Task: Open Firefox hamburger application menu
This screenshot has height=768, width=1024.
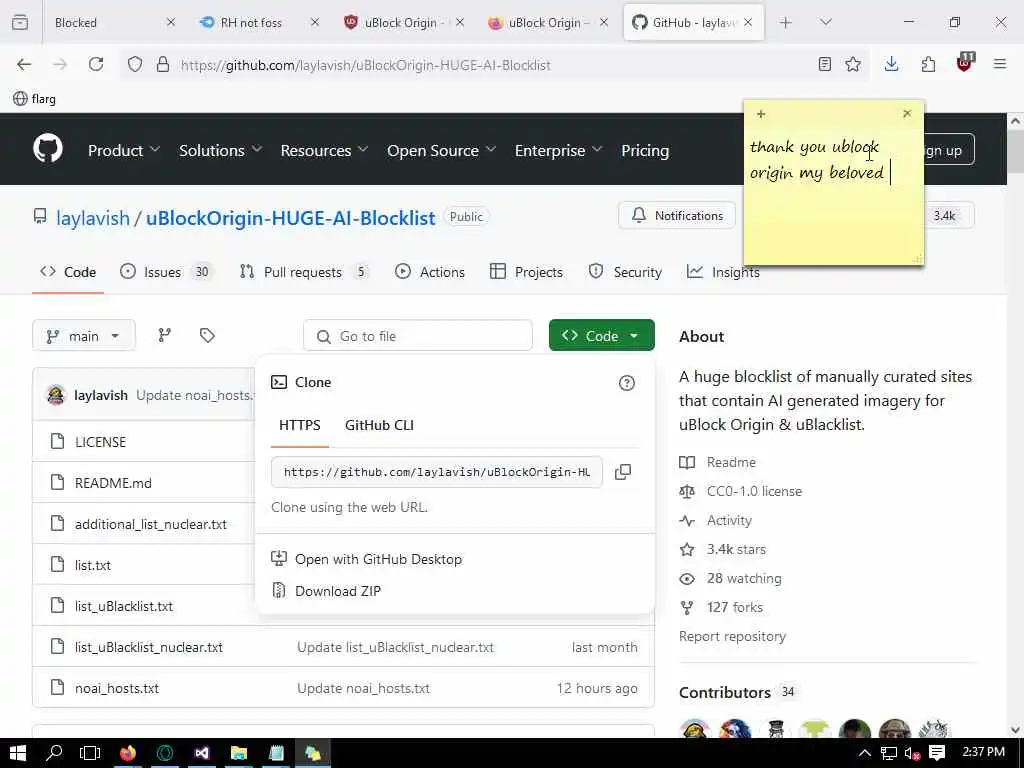Action: [1000, 64]
